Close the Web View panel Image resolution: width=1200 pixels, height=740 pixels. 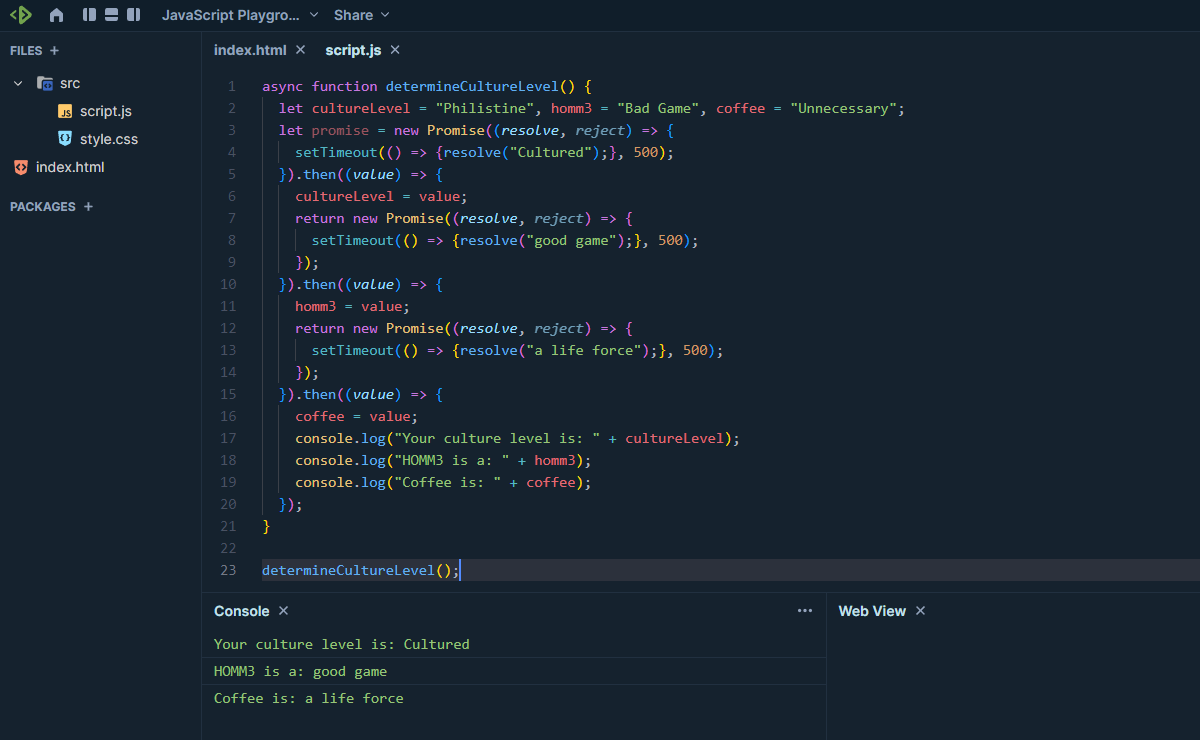(x=921, y=611)
